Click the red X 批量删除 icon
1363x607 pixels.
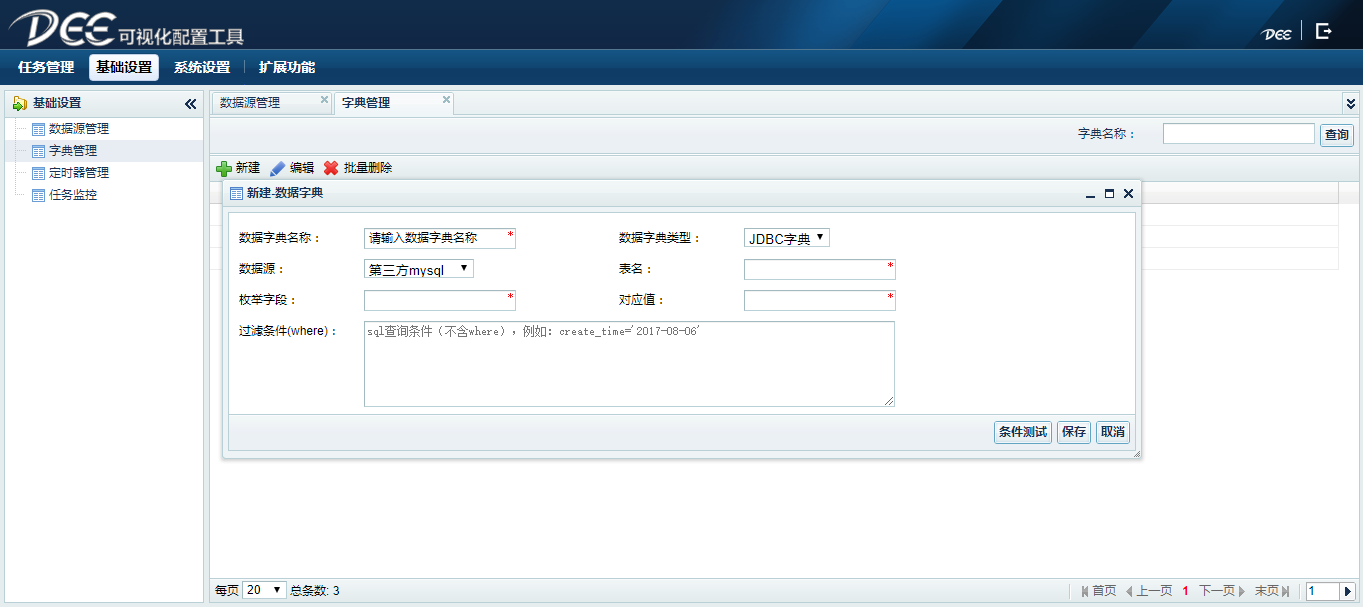(x=331, y=169)
